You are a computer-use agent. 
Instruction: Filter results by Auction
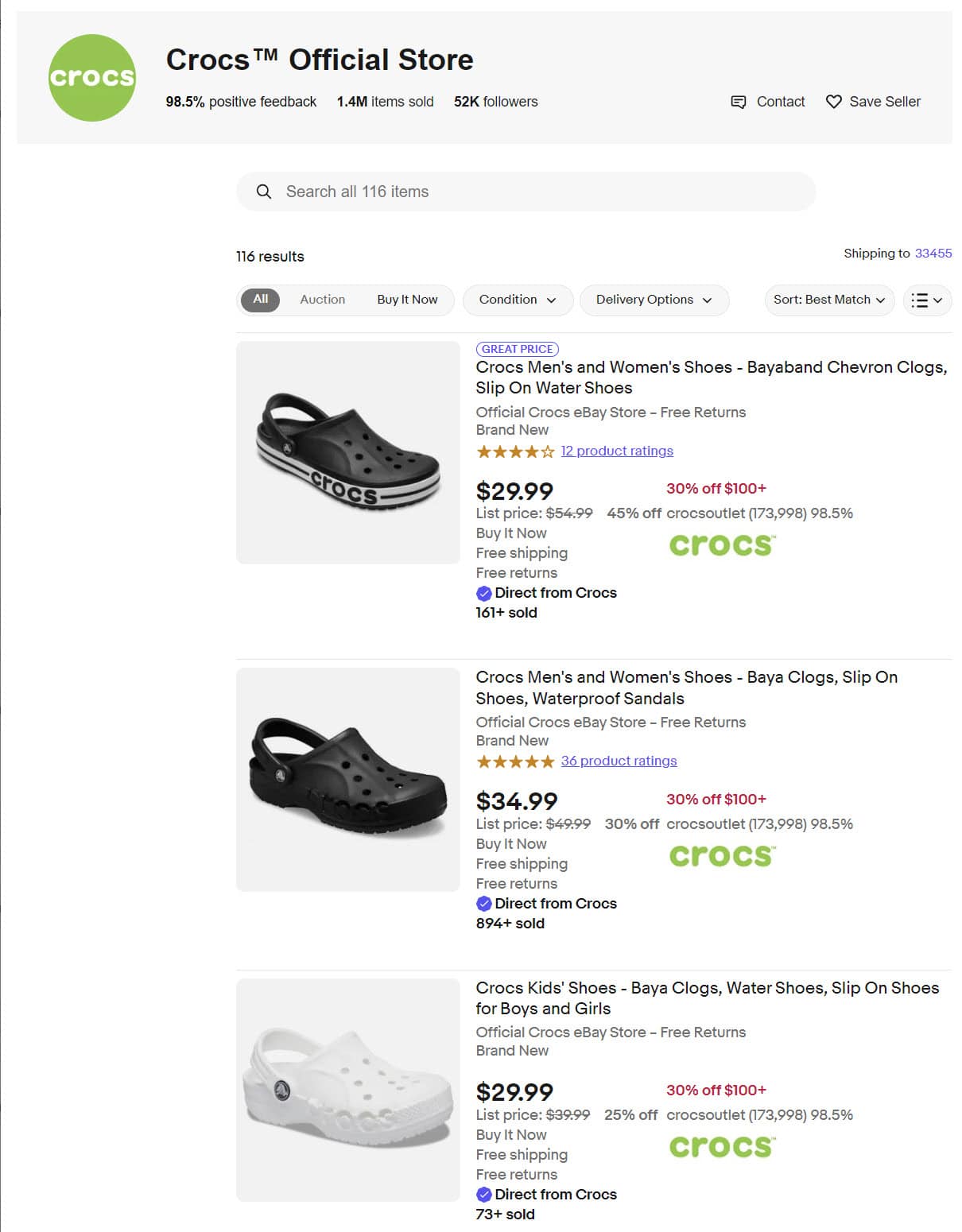(322, 300)
